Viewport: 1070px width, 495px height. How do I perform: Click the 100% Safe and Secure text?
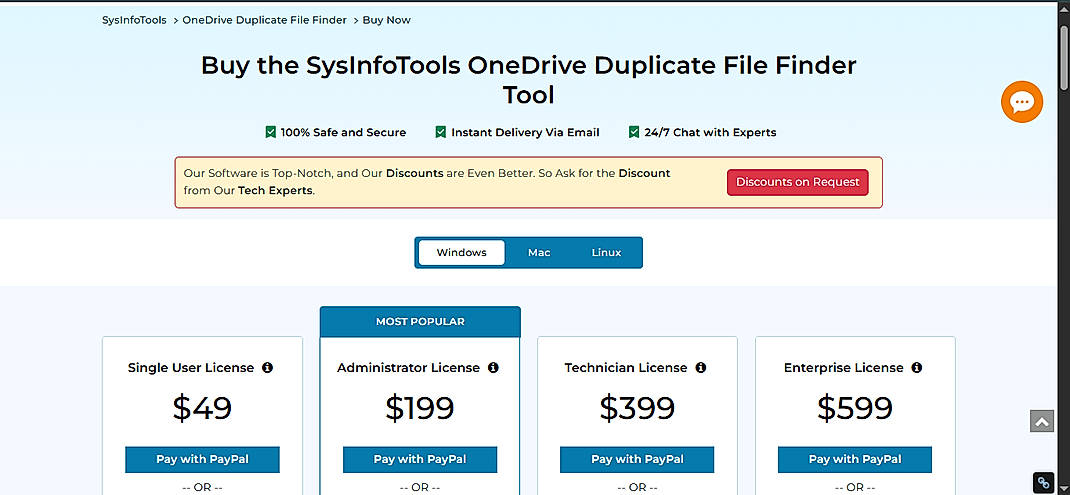tap(343, 132)
